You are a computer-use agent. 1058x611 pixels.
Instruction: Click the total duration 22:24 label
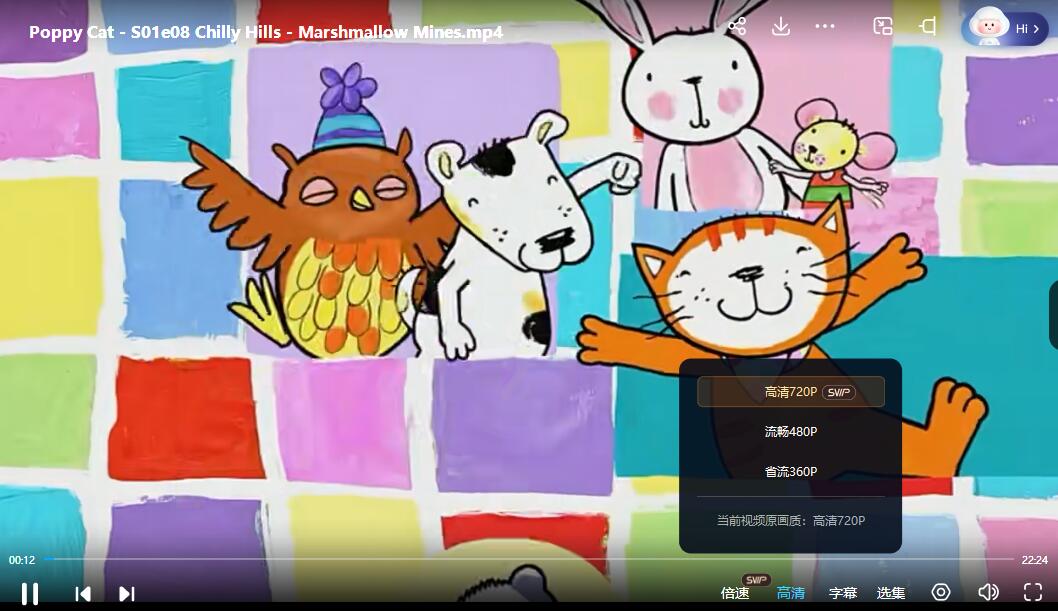(1034, 560)
